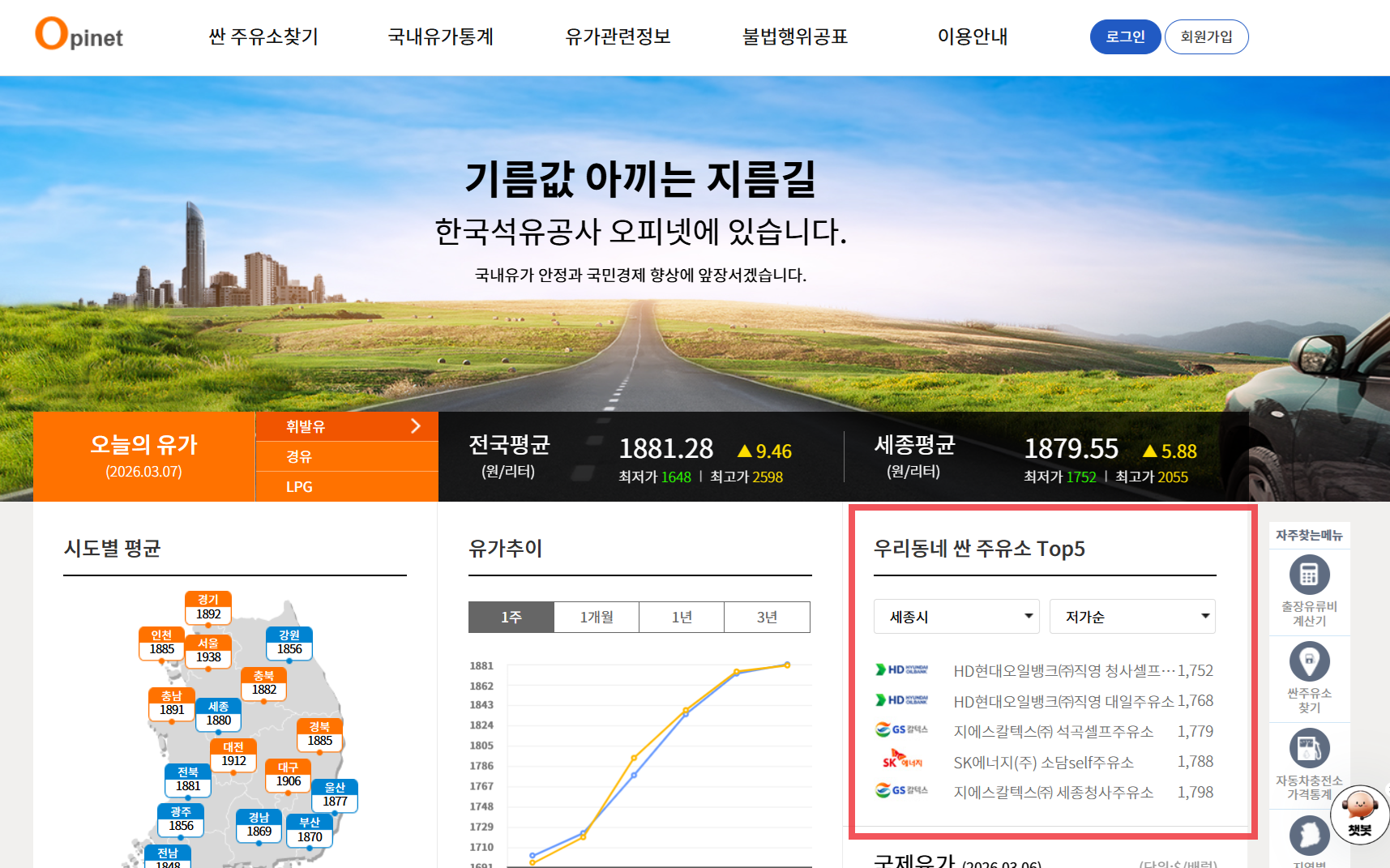Viewport: 1390px width, 868px height.
Task: Select 강원 price marker on the map
Action: (x=289, y=643)
